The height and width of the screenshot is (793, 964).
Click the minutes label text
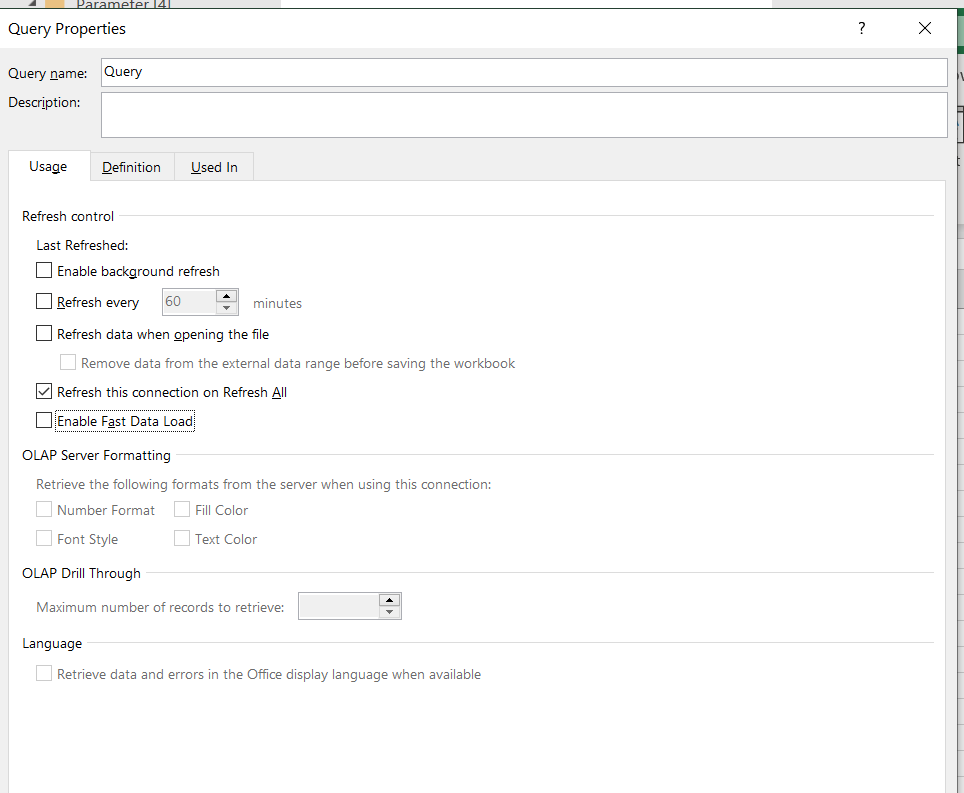pyautogui.click(x=277, y=303)
